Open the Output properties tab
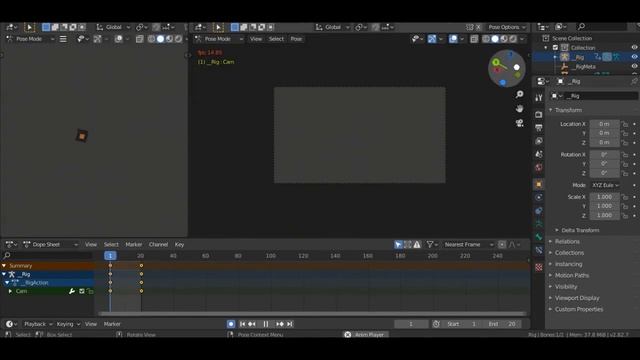 click(539, 128)
